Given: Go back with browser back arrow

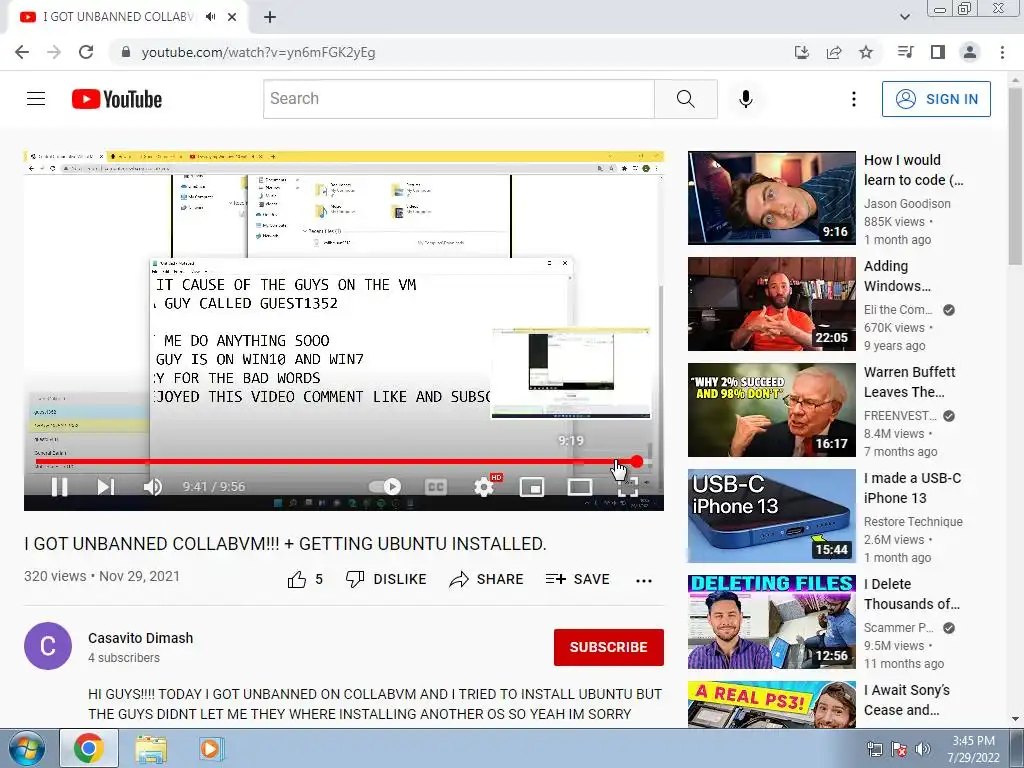Looking at the screenshot, I should coord(22,52).
